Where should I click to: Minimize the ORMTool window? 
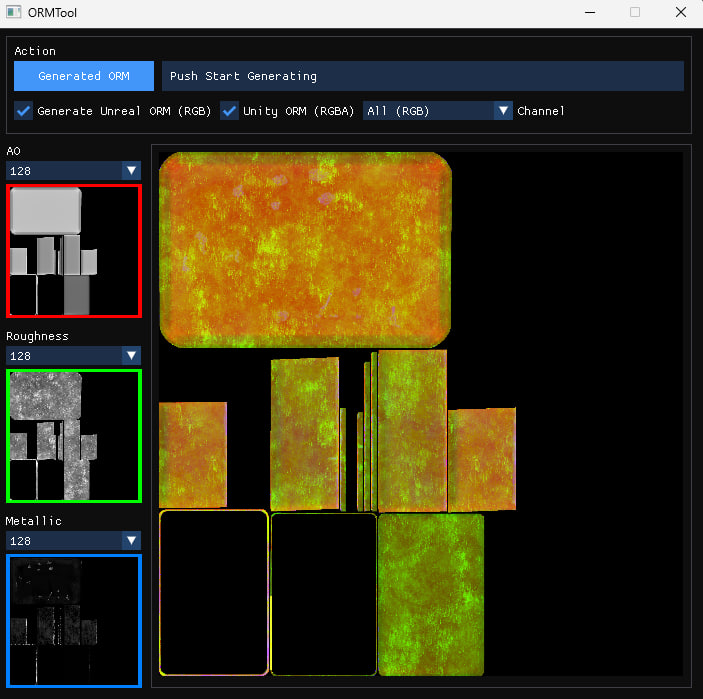pyautogui.click(x=590, y=13)
